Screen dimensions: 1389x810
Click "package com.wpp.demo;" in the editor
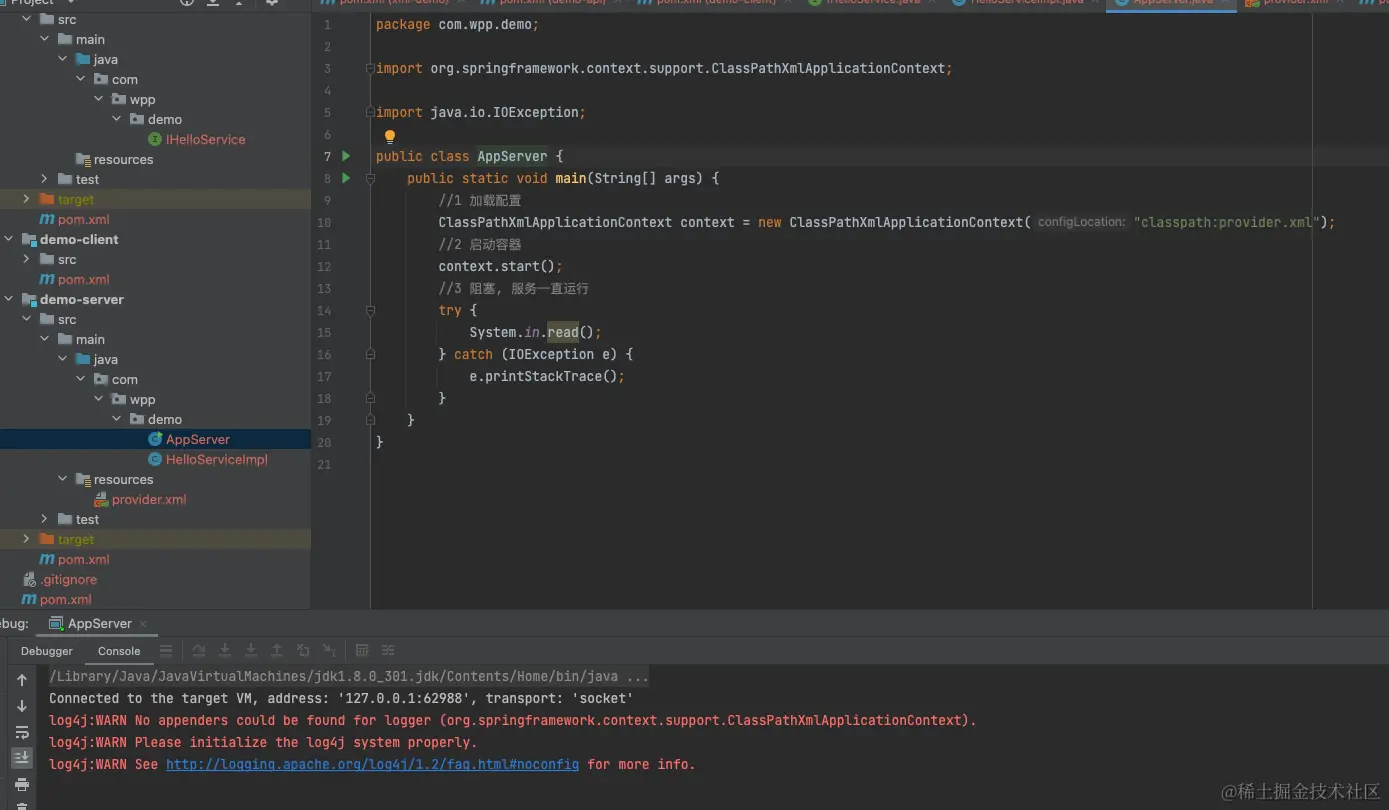(x=457, y=24)
